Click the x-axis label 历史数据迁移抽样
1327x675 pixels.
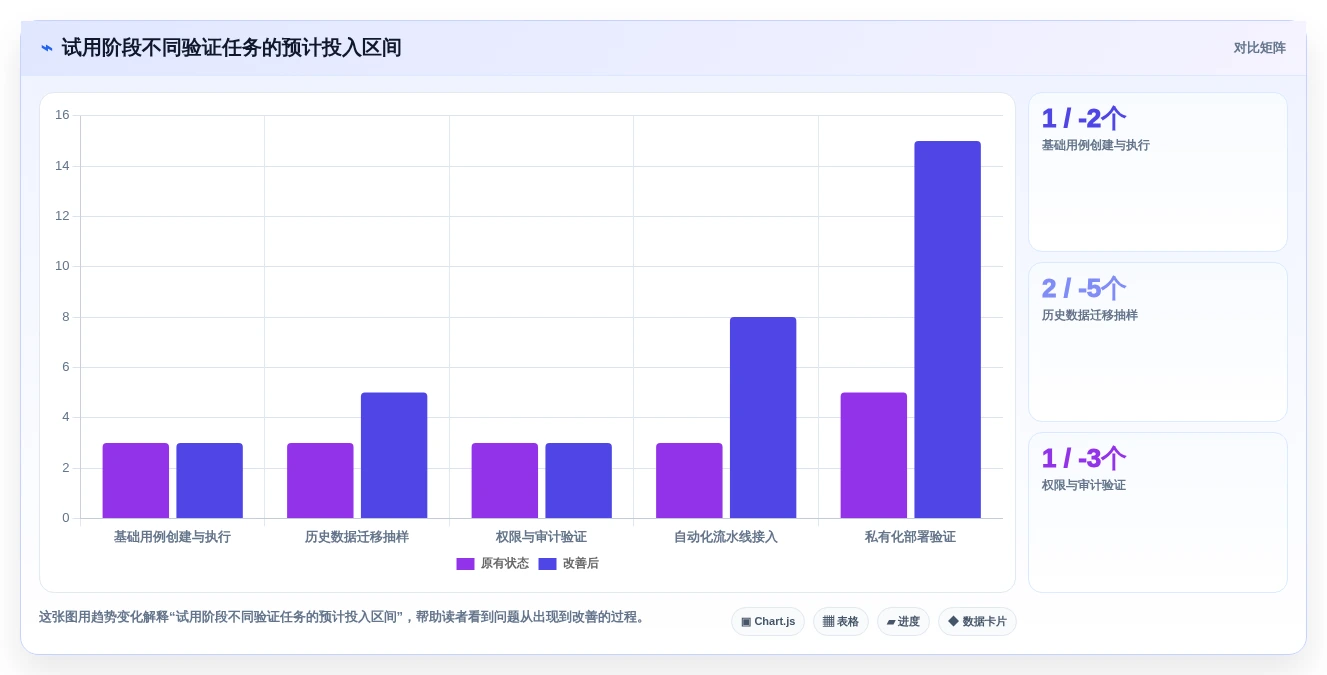tap(357, 537)
